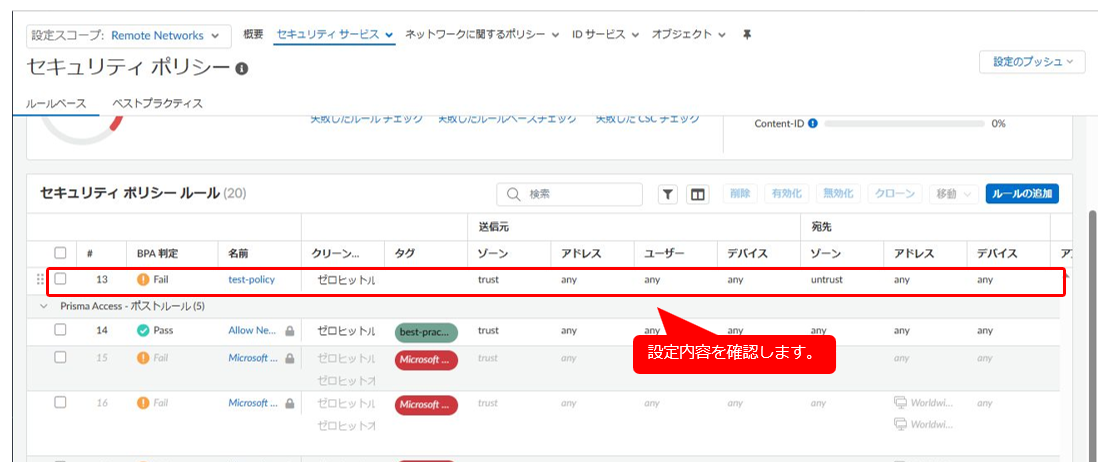
Task: Click the Content-ID info icon
Action: coord(812,123)
